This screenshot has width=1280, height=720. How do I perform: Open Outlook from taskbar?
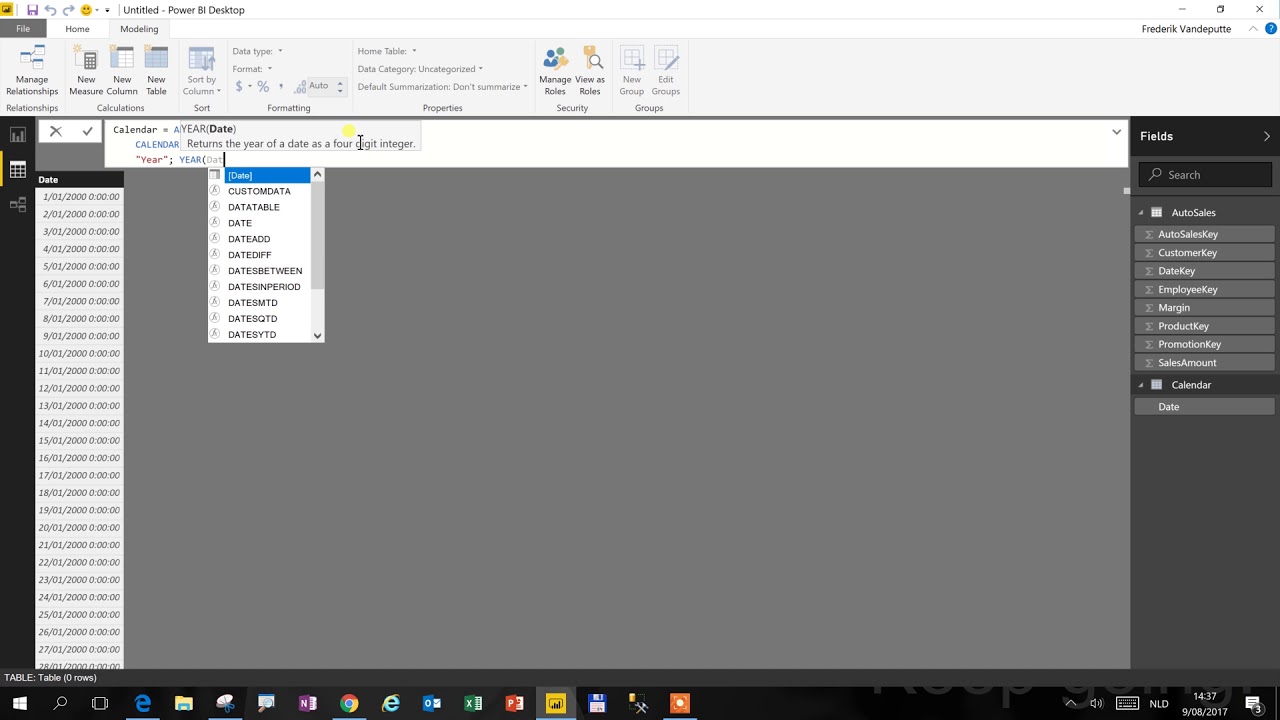tap(432, 703)
